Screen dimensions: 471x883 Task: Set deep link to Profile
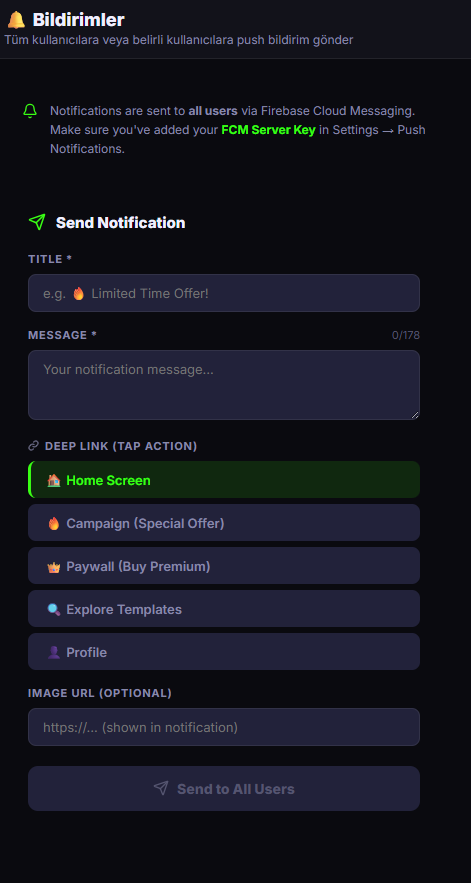pyautogui.click(x=224, y=652)
